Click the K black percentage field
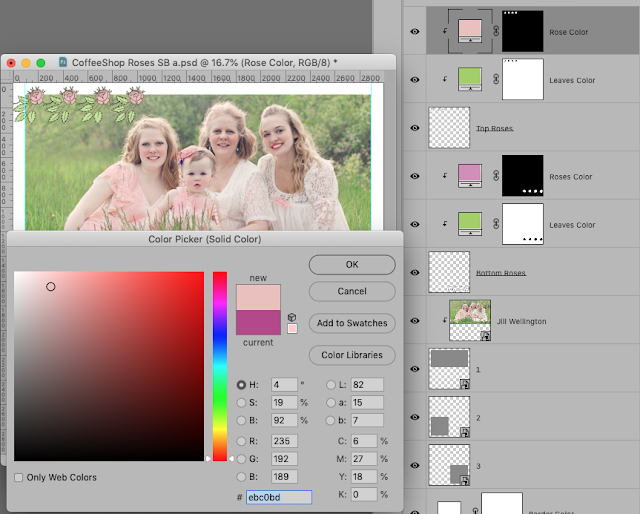This screenshot has height=514, width=640. [x=364, y=494]
